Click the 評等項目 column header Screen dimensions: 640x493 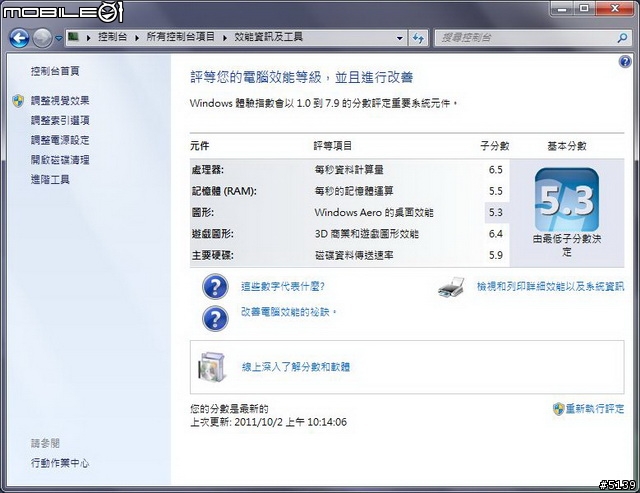(333, 146)
